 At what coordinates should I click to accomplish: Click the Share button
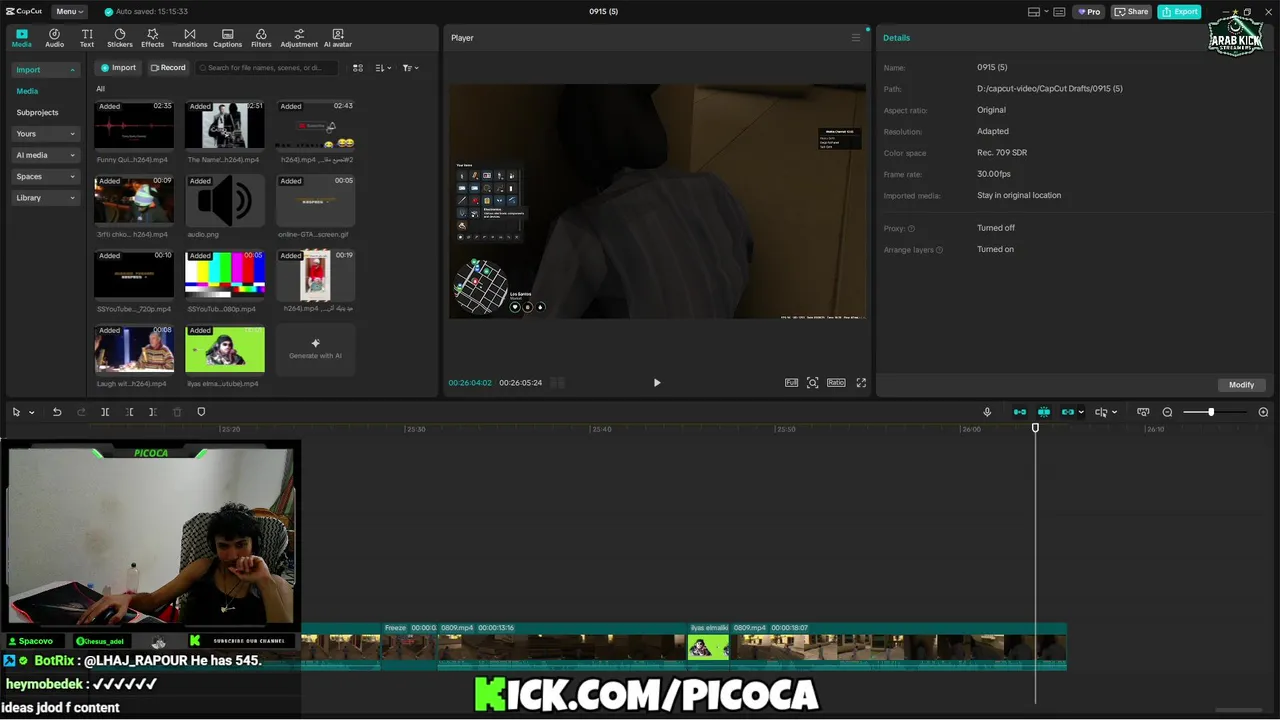pyautogui.click(x=1132, y=12)
